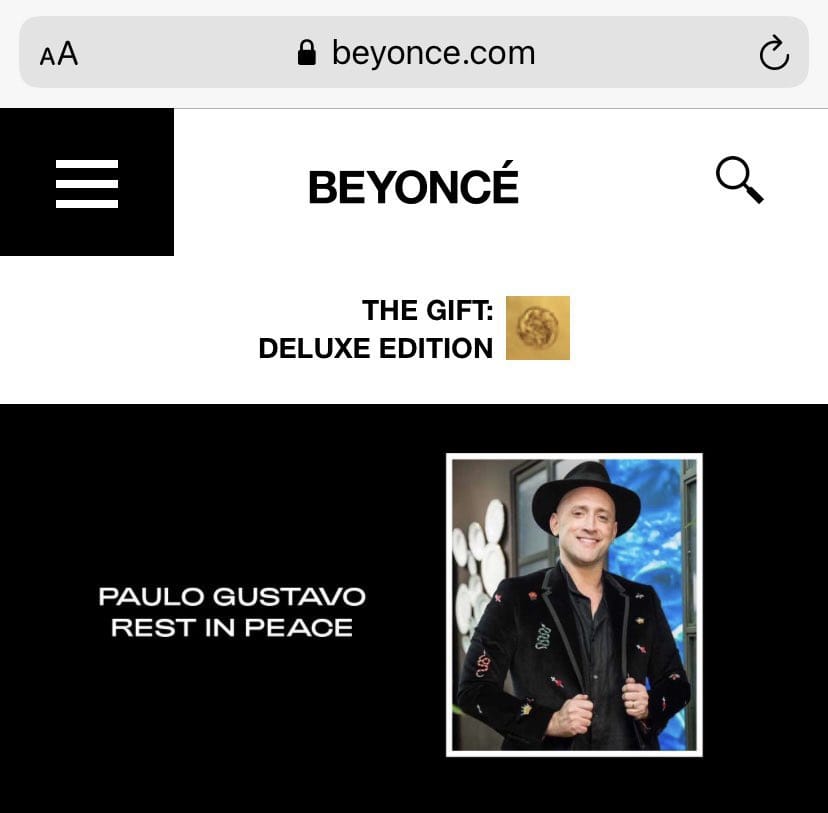
Task: Click the black hat in the photo
Action: [586, 496]
